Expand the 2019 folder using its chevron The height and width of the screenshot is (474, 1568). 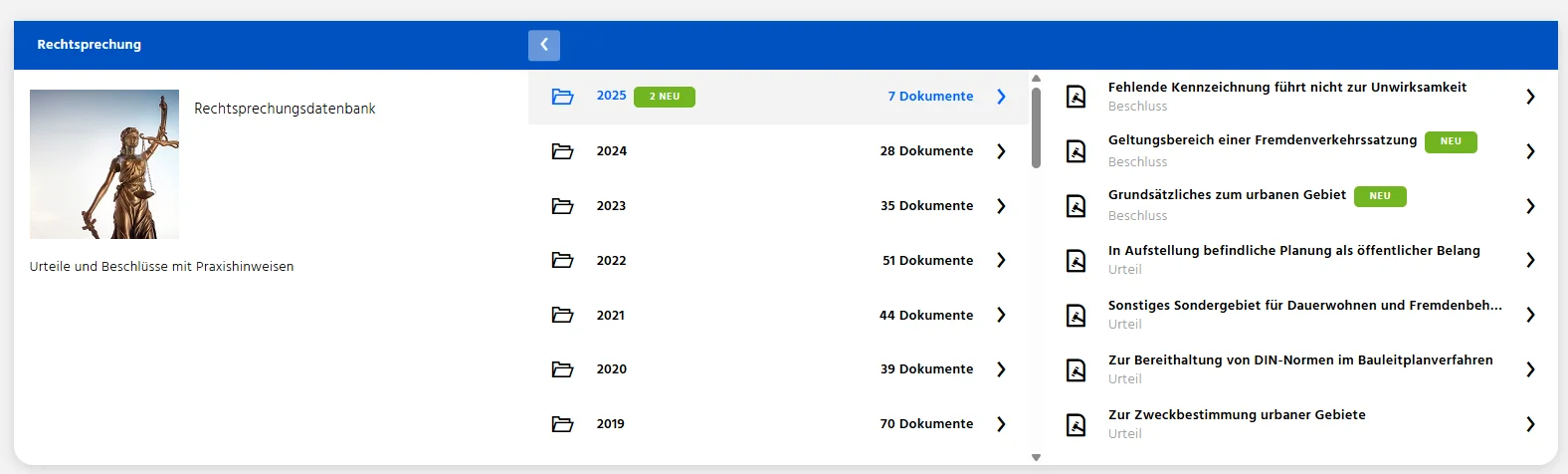1001,424
